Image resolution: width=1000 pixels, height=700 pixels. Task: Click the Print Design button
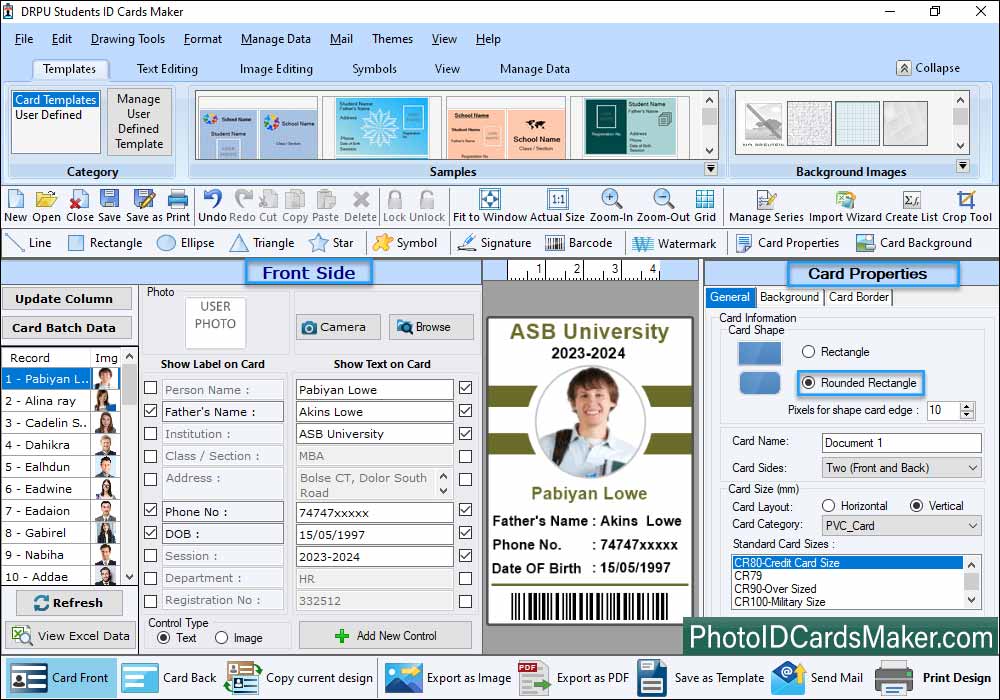tap(933, 678)
